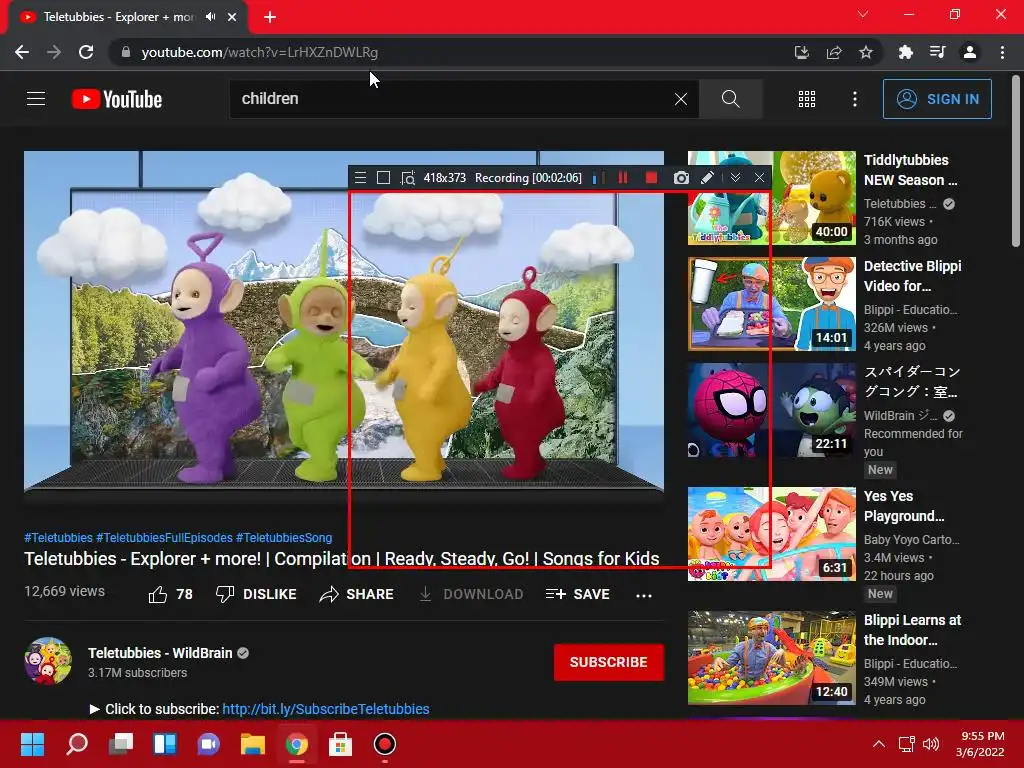This screenshot has width=1024, height=768.
Task: Click the page's vertical scrollbar
Action: (1016, 161)
